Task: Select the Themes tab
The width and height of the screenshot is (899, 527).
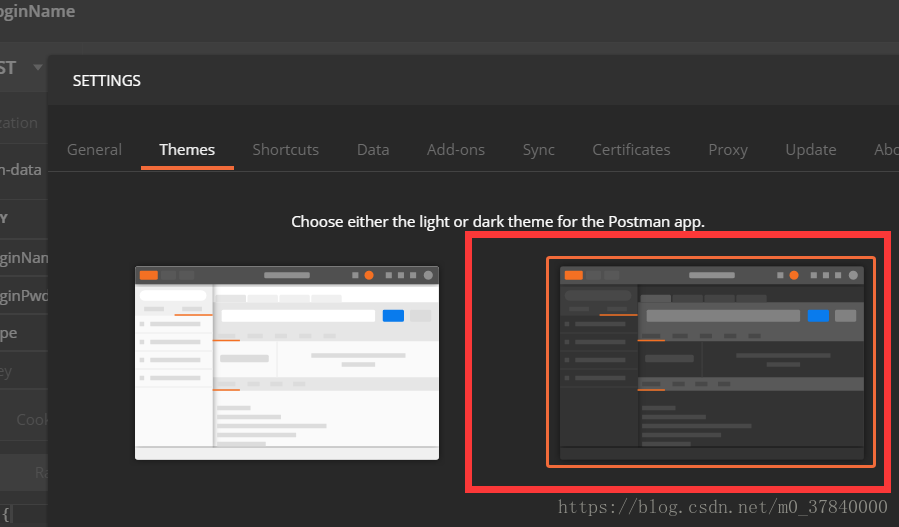Action: 187,150
